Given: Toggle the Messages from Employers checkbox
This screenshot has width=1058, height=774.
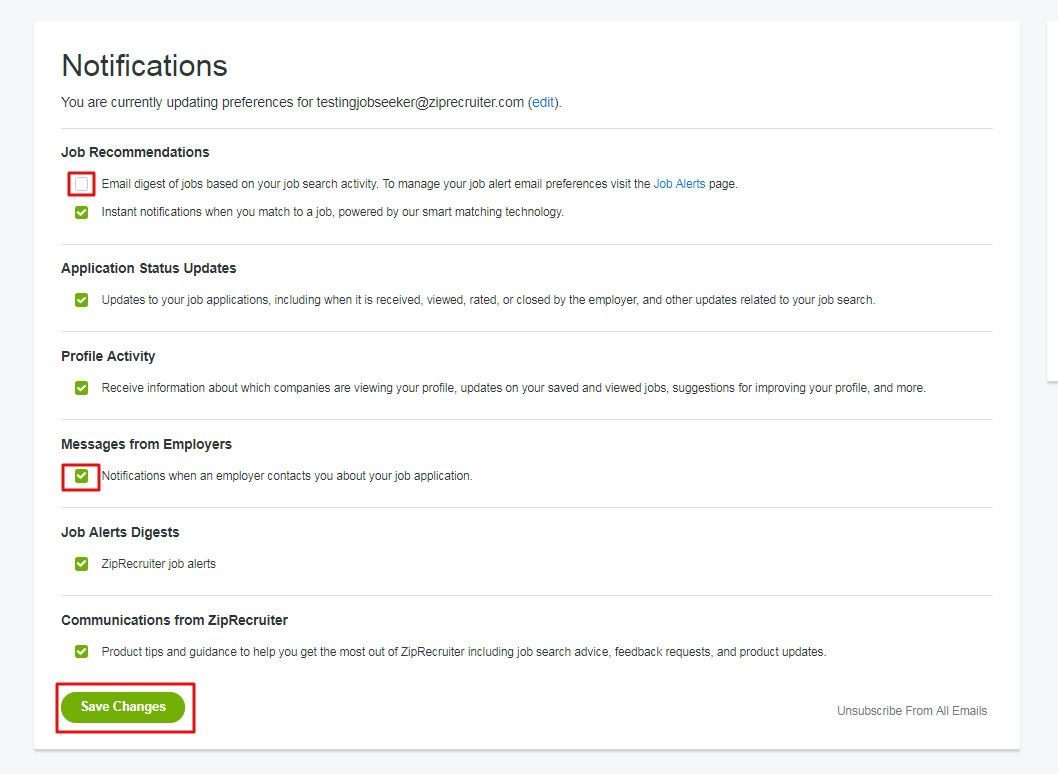Looking at the screenshot, I should pyautogui.click(x=81, y=476).
